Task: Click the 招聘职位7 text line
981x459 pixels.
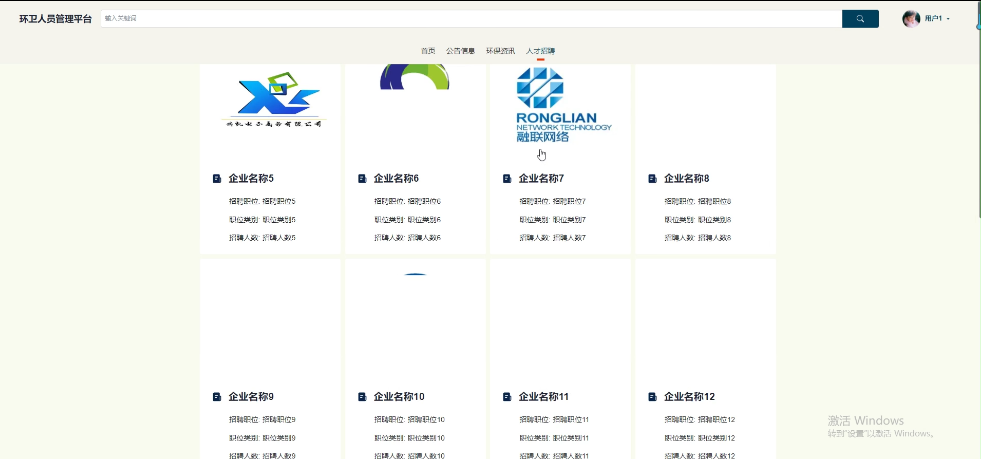Action: tap(552, 201)
